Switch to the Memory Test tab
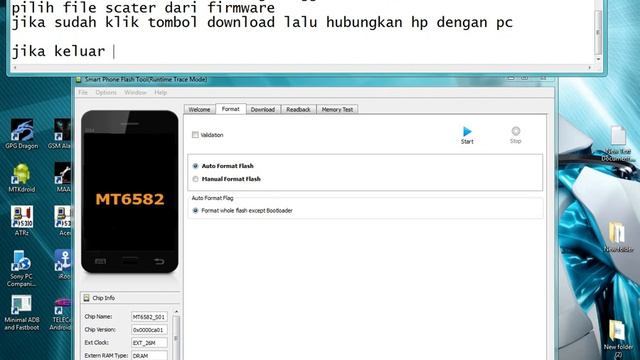The image size is (640, 360). 337,109
